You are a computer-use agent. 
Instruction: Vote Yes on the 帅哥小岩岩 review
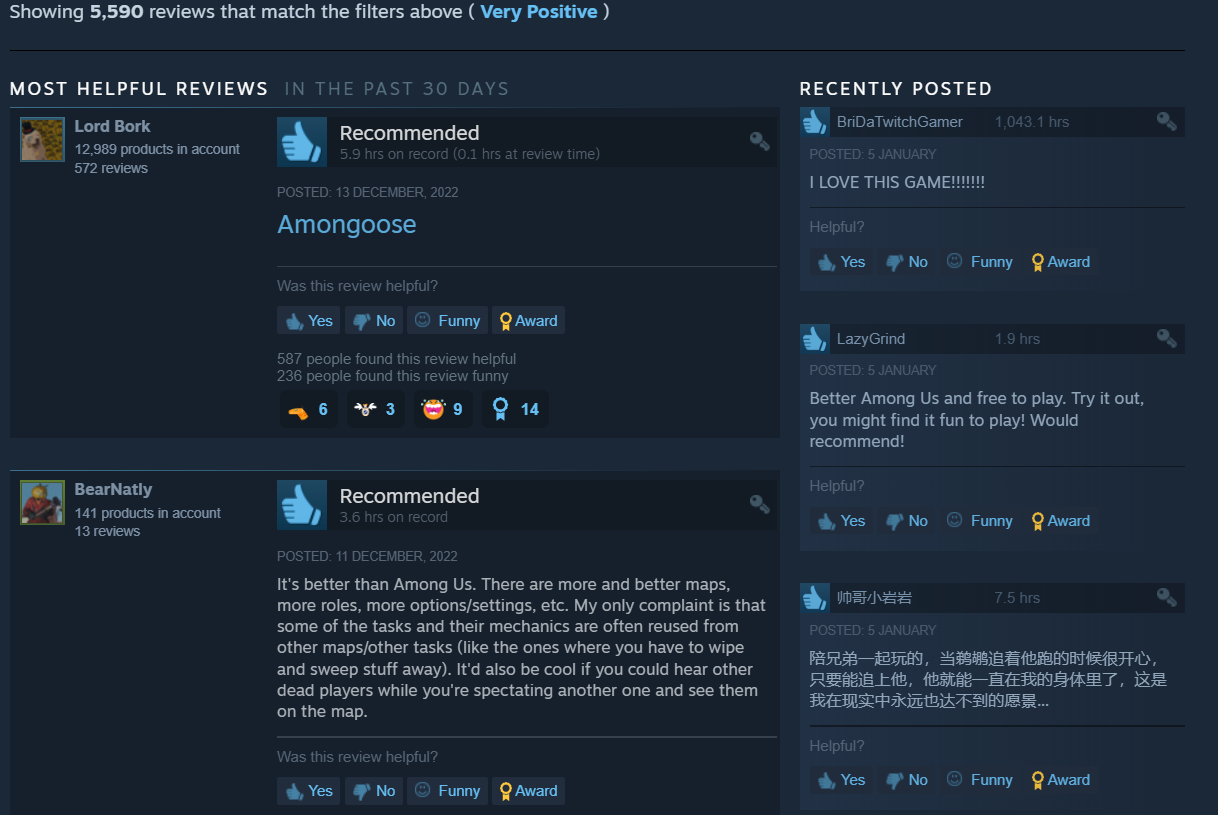(841, 780)
